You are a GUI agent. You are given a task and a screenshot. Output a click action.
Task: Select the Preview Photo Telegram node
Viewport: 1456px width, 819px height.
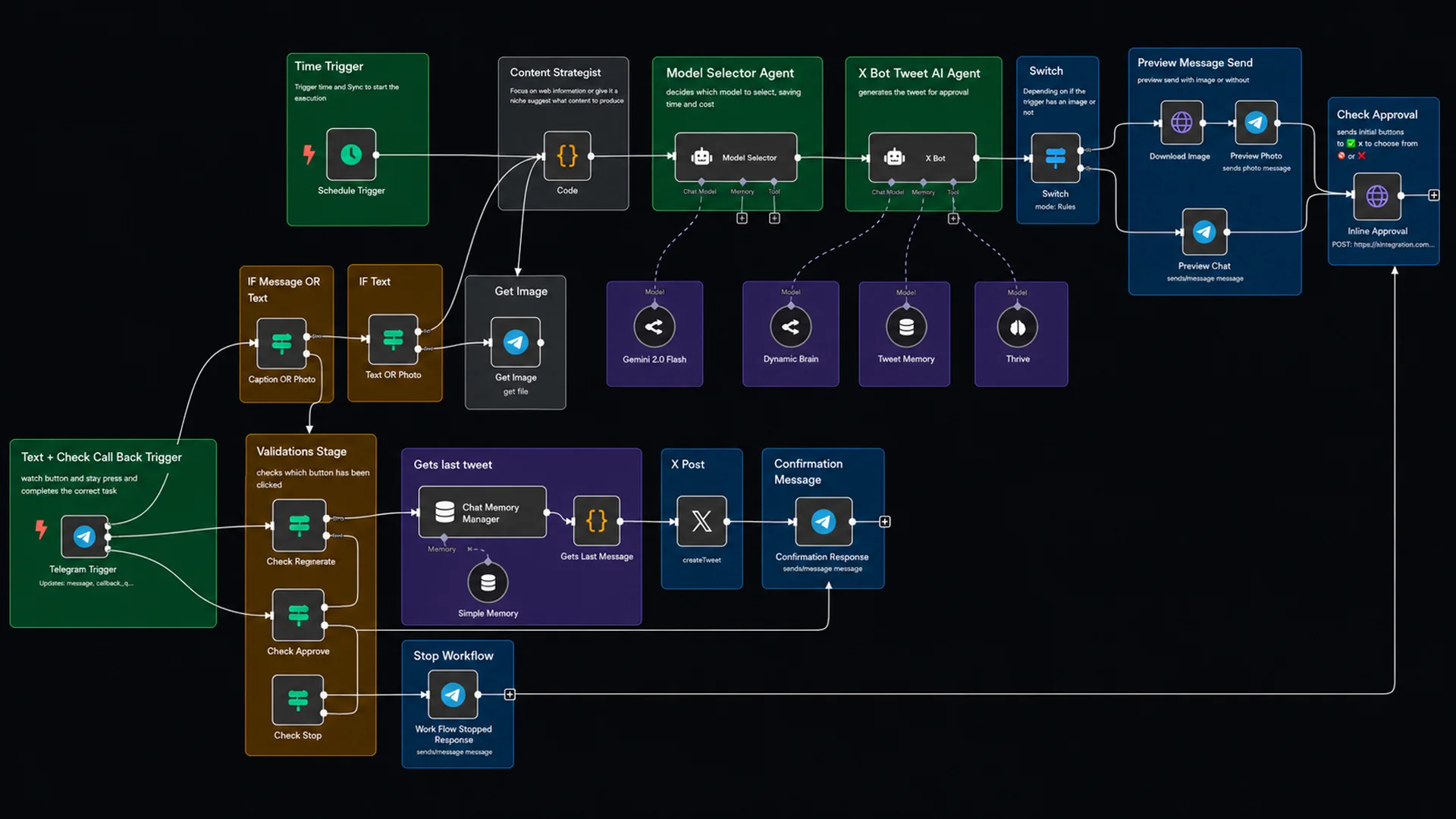(x=1256, y=122)
